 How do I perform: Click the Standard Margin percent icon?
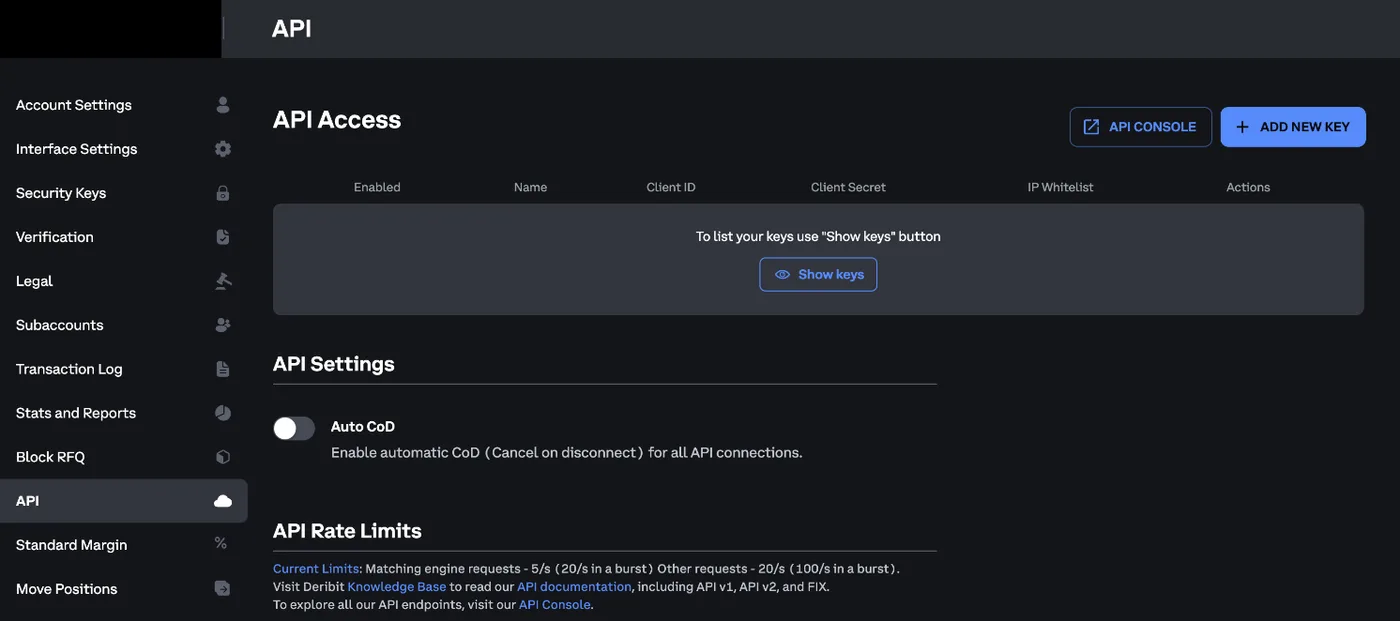221,544
